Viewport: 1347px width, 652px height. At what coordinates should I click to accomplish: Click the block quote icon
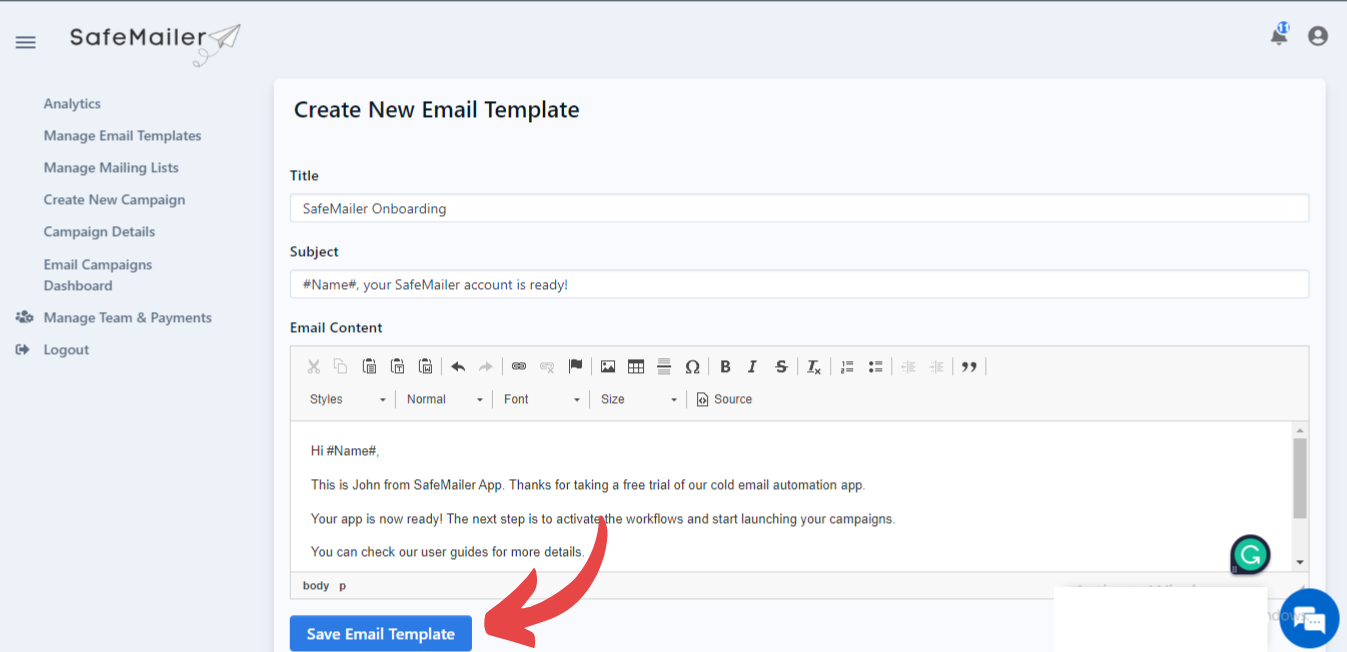click(x=969, y=367)
